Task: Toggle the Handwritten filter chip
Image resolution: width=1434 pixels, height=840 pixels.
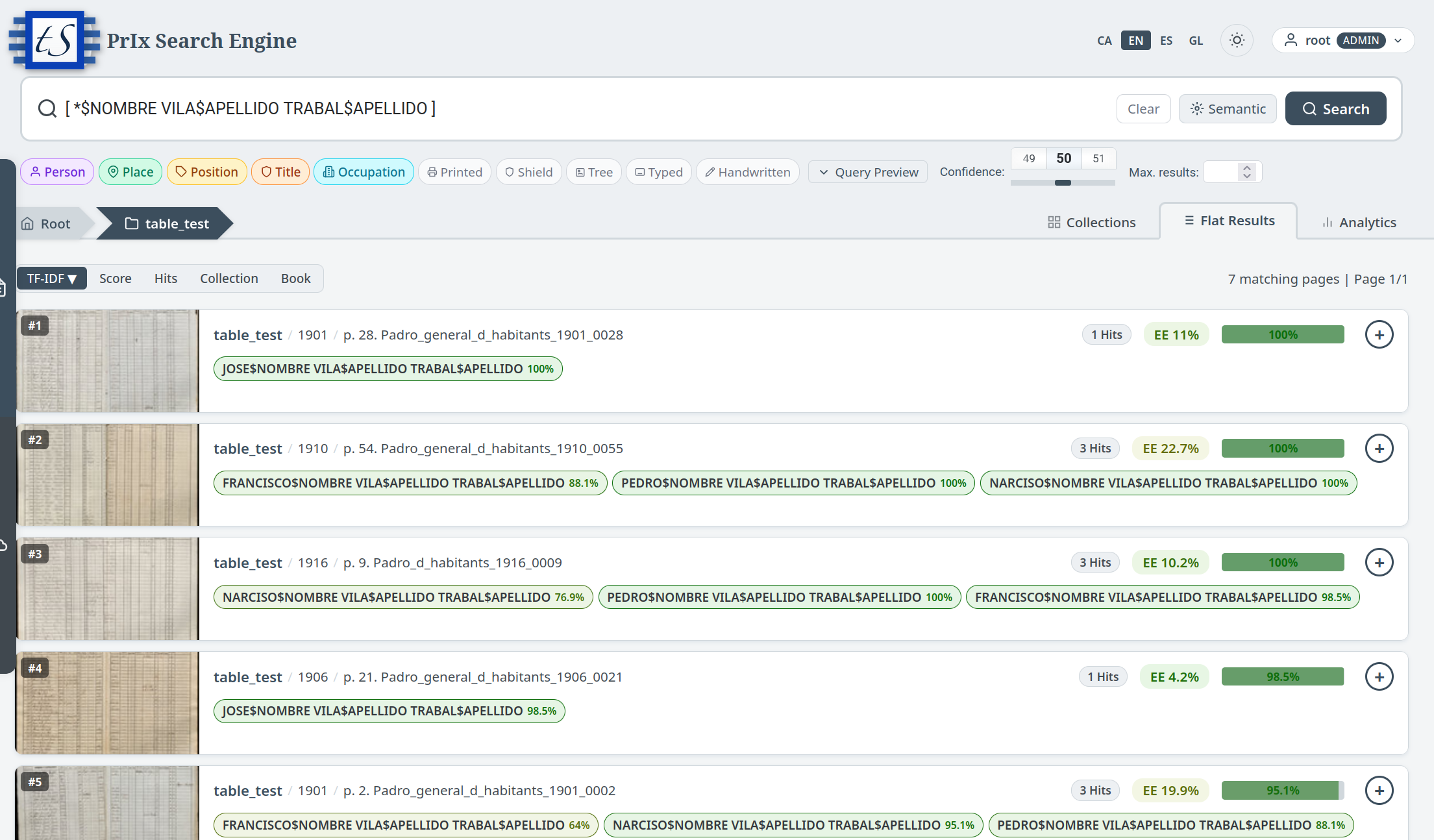Action: (x=747, y=172)
